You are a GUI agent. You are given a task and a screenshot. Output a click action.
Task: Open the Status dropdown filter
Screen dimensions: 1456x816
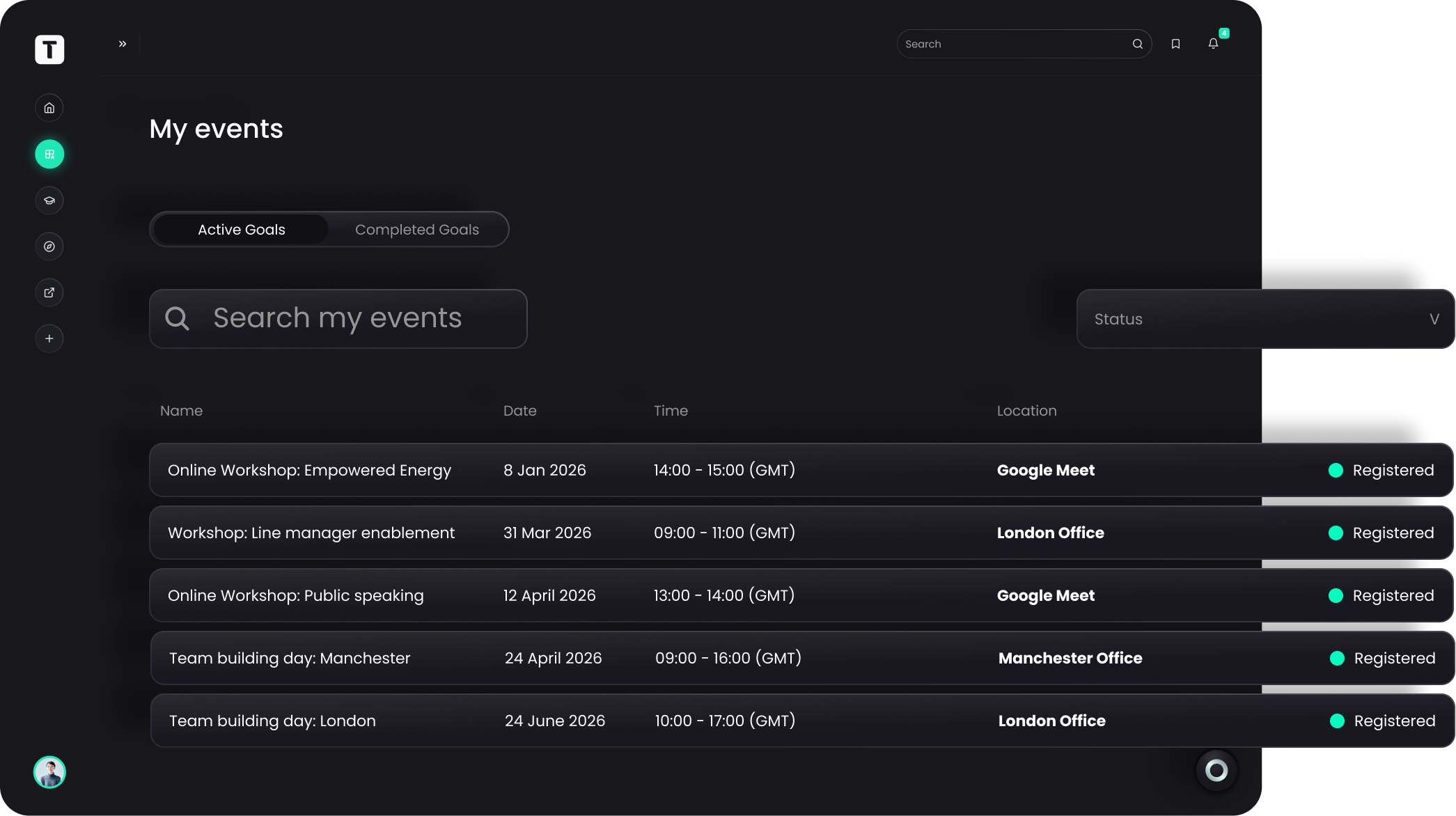1253,319
